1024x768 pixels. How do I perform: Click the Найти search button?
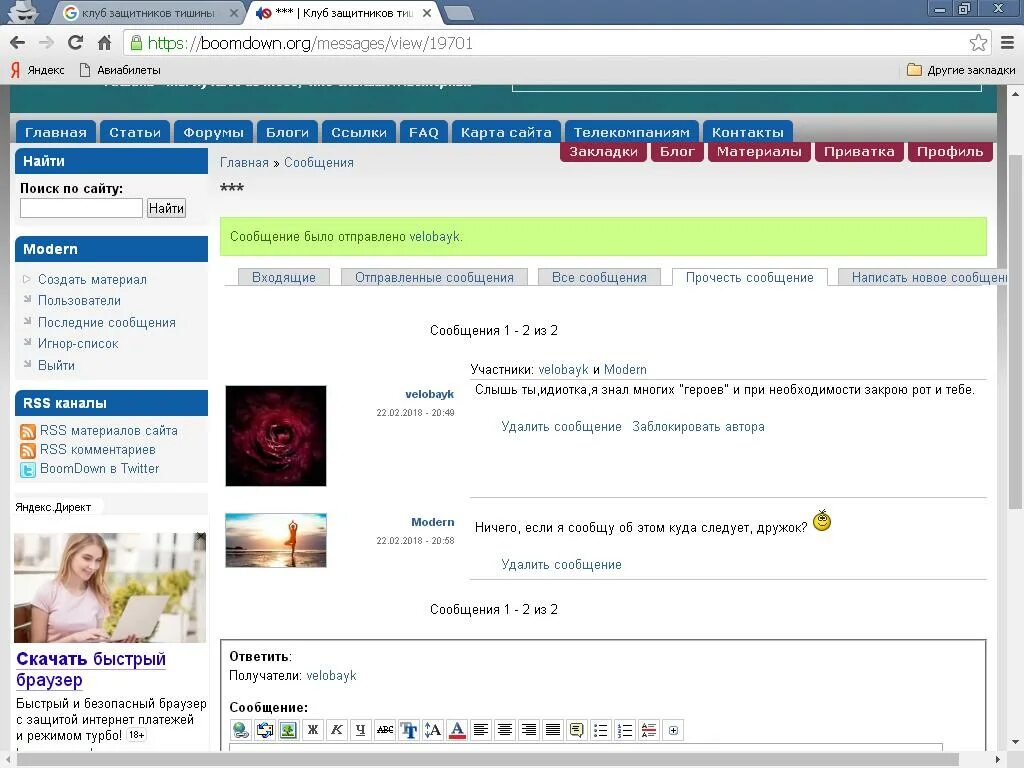(x=166, y=208)
